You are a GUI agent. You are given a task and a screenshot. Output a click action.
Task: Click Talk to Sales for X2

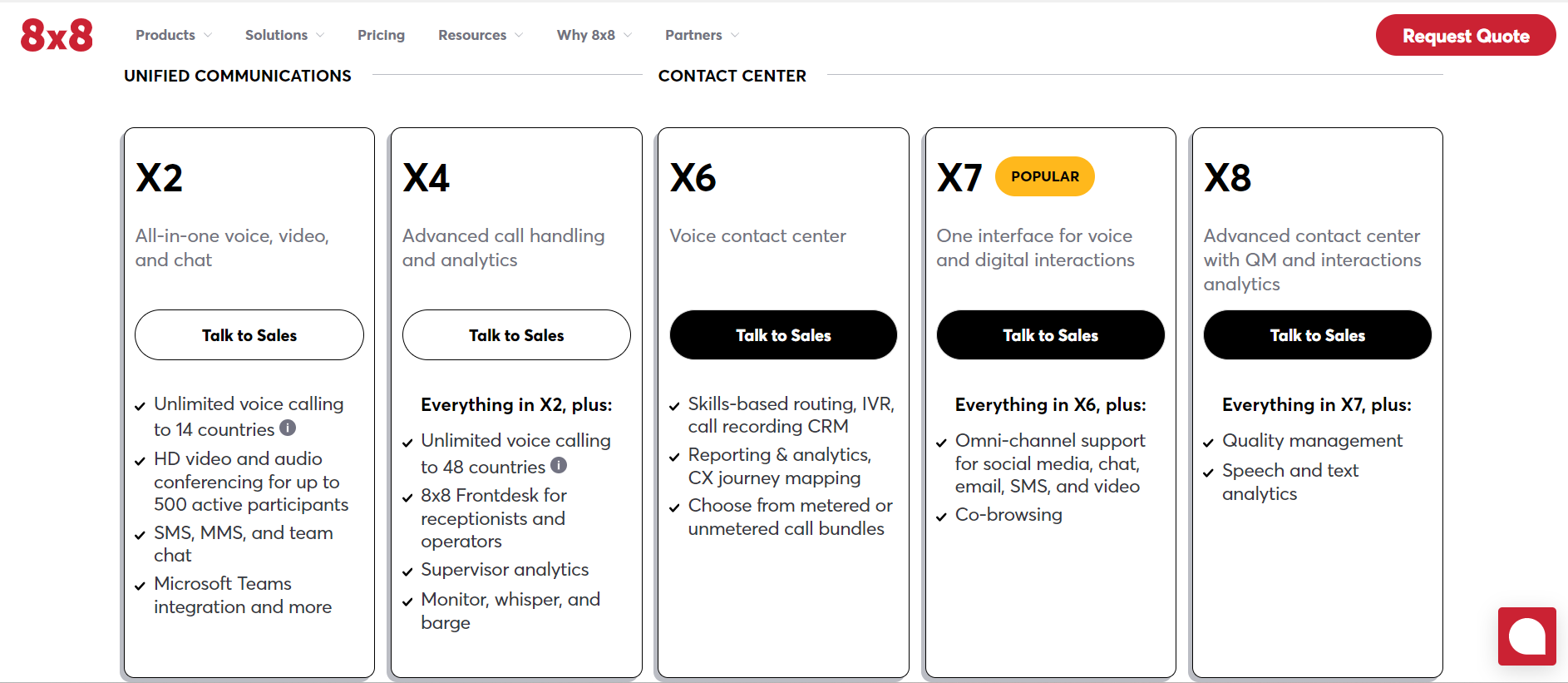point(249,335)
